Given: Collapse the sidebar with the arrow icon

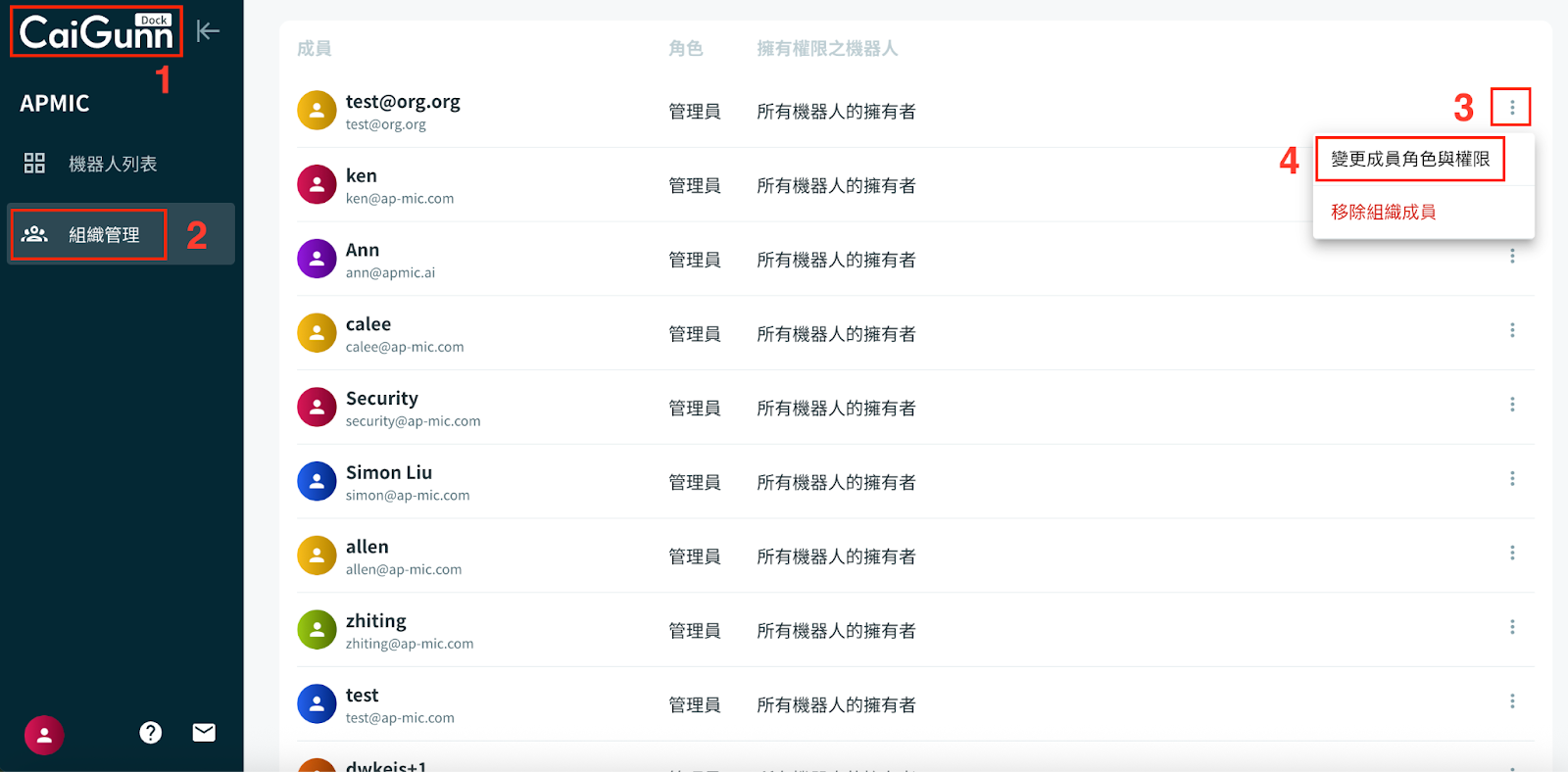Looking at the screenshot, I should coord(208,31).
